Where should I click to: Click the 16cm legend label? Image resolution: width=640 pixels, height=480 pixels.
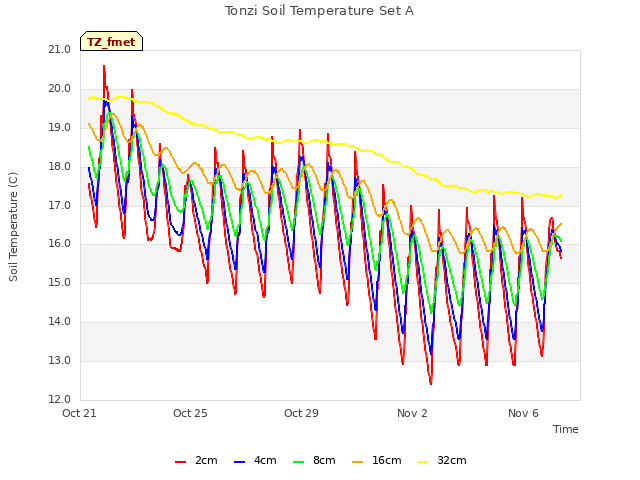coord(387,460)
